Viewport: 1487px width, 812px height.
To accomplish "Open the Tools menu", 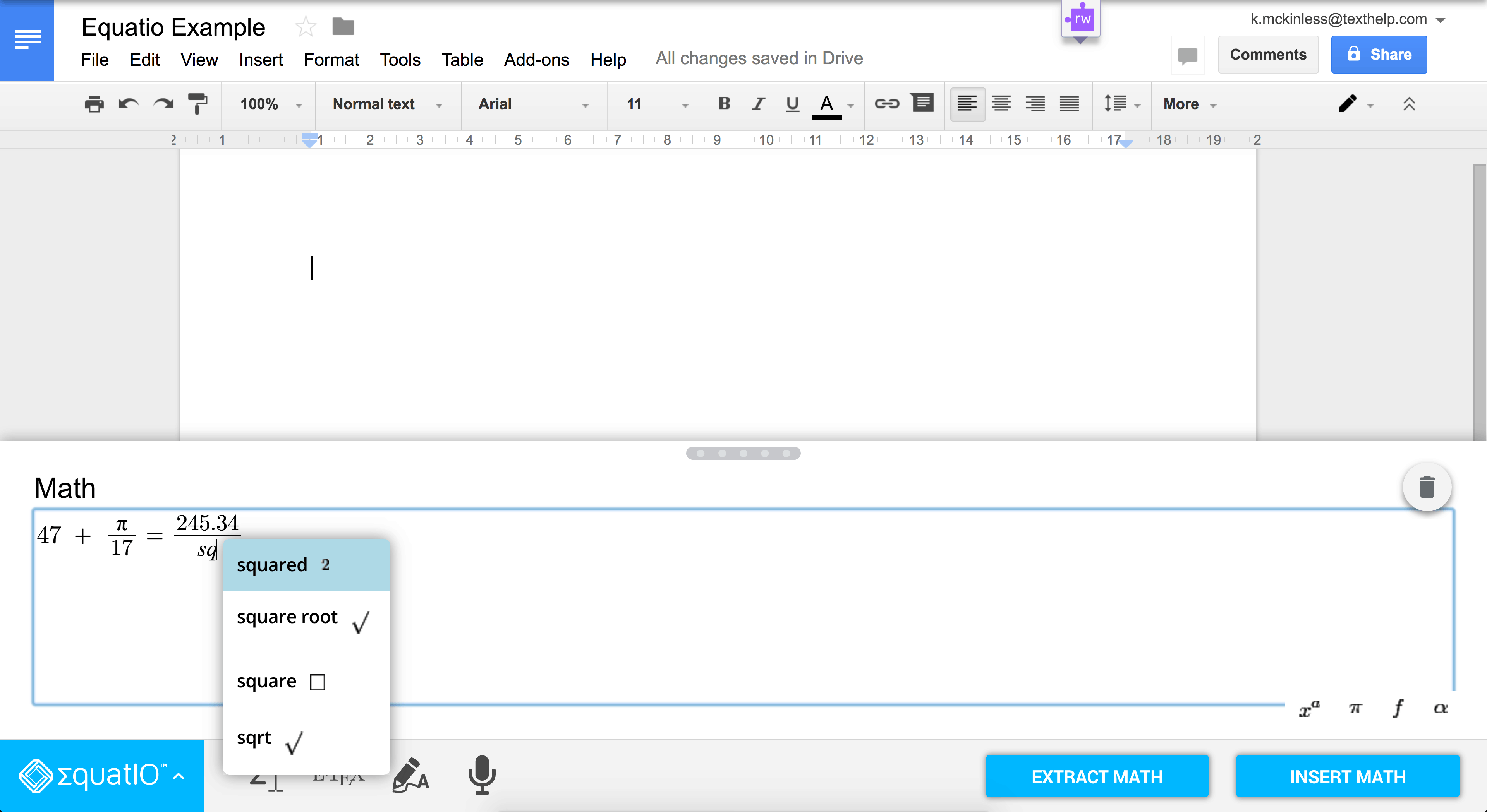I will pyautogui.click(x=400, y=60).
